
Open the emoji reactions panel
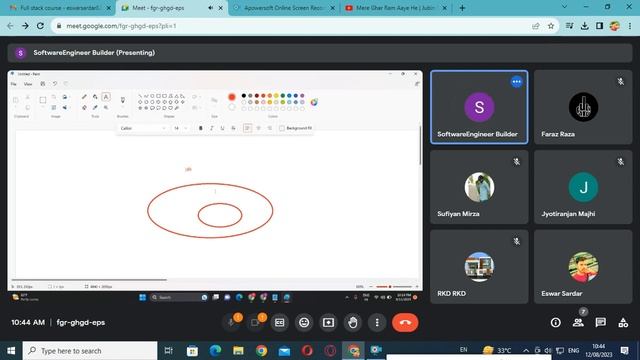[x=304, y=322]
